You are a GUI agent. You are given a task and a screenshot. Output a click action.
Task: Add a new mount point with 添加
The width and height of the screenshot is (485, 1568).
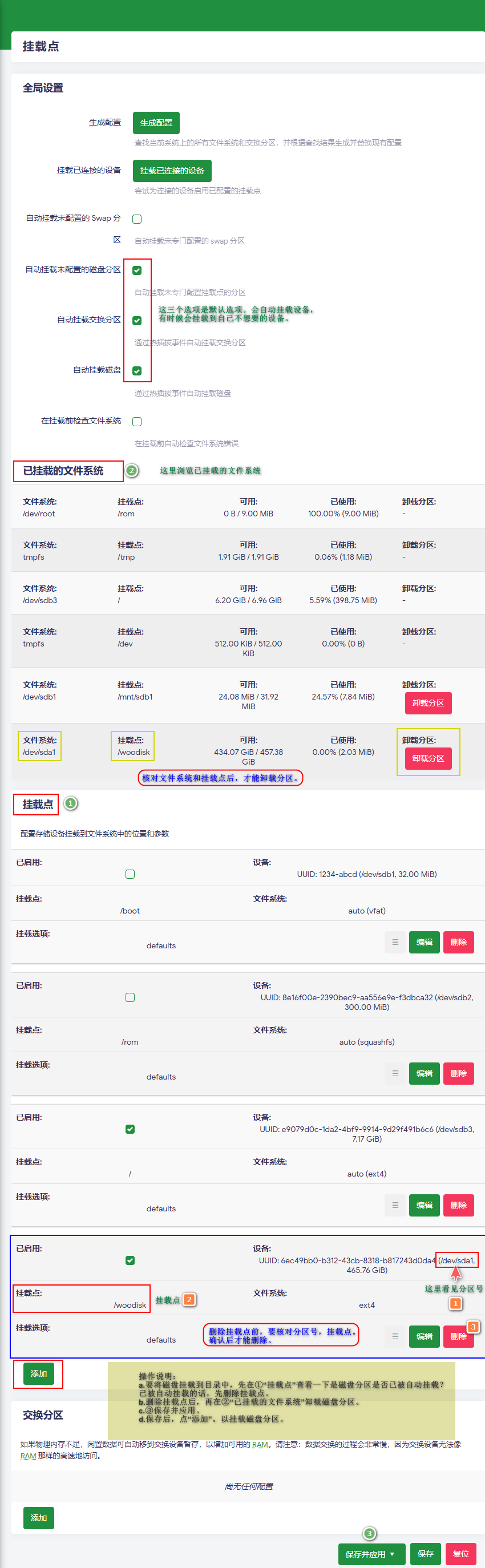coord(38,1373)
